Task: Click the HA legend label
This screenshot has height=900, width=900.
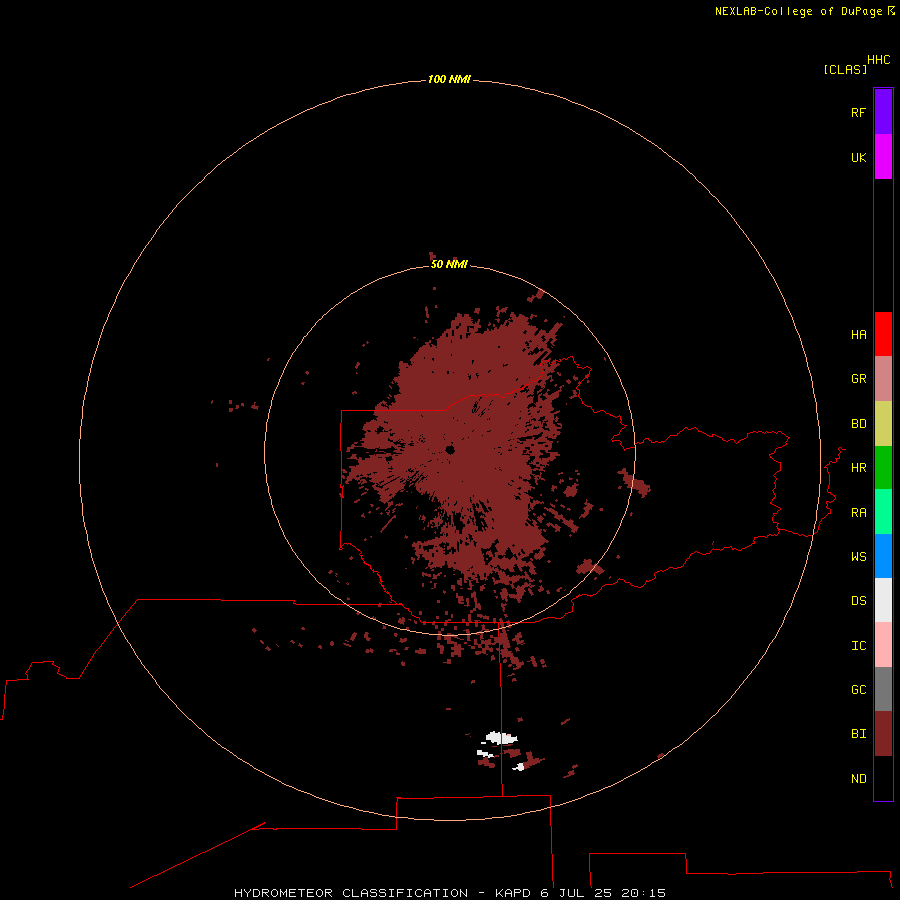Action: pyautogui.click(x=858, y=335)
